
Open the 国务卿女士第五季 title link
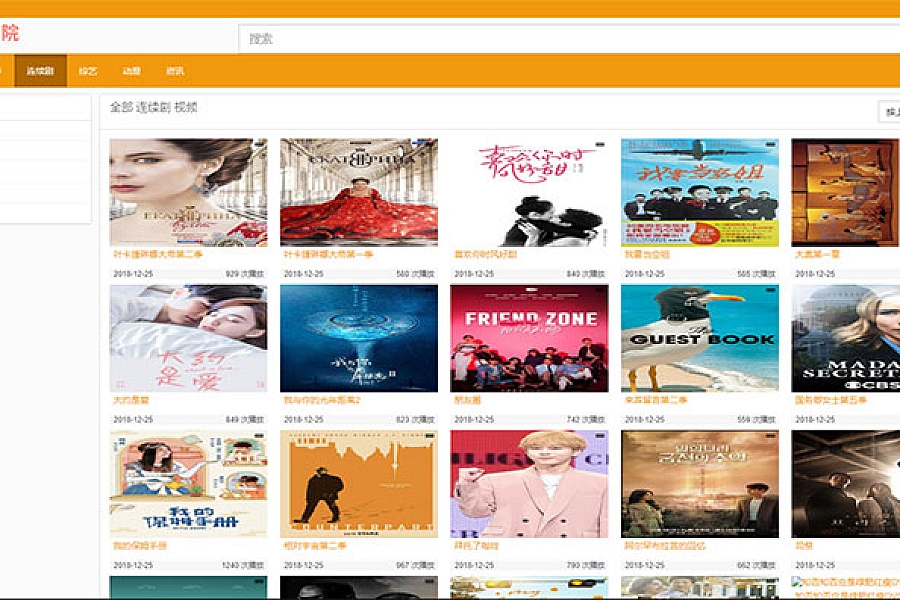pyautogui.click(x=831, y=400)
